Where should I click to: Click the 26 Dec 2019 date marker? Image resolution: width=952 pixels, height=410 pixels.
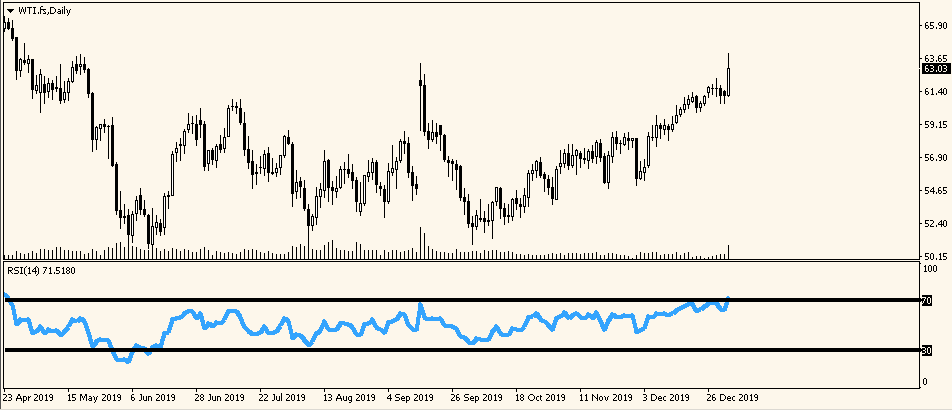point(733,398)
